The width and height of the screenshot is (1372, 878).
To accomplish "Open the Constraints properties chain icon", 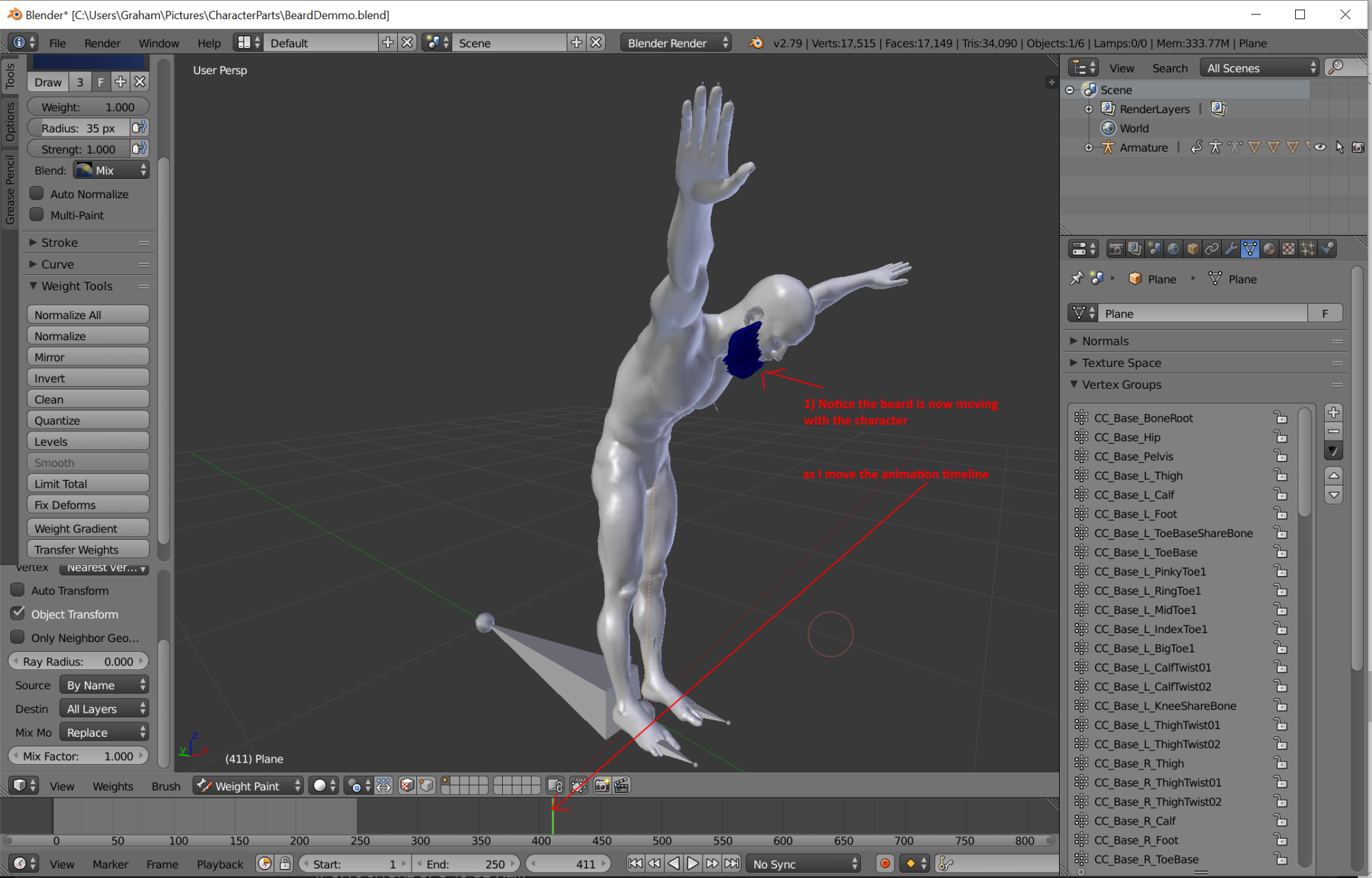I will click(1211, 249).
